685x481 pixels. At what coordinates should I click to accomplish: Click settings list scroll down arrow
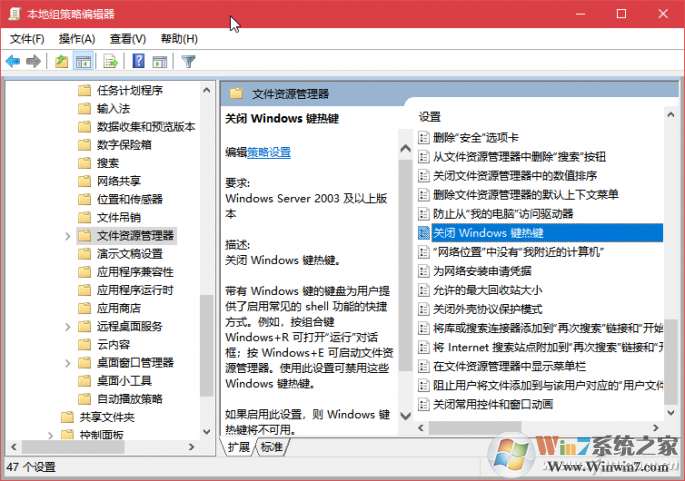[x=671, y=412]
